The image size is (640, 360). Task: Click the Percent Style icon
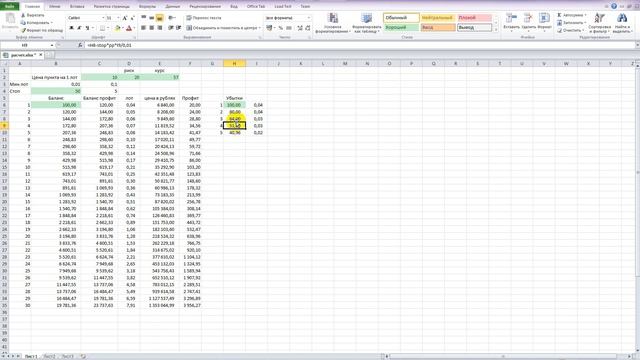point(281,28)
